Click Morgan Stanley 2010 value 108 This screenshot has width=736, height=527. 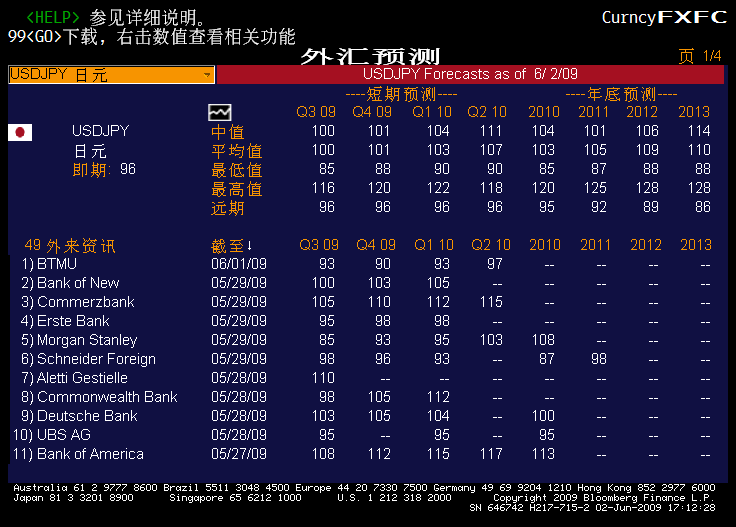click(x=543, y=340)
